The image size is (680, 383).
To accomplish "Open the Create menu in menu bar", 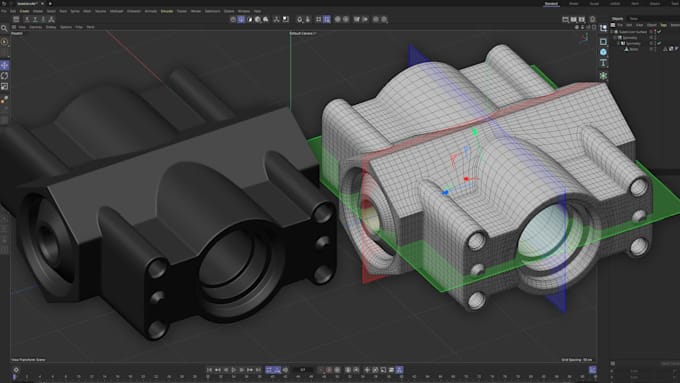I will pos(24,11).
